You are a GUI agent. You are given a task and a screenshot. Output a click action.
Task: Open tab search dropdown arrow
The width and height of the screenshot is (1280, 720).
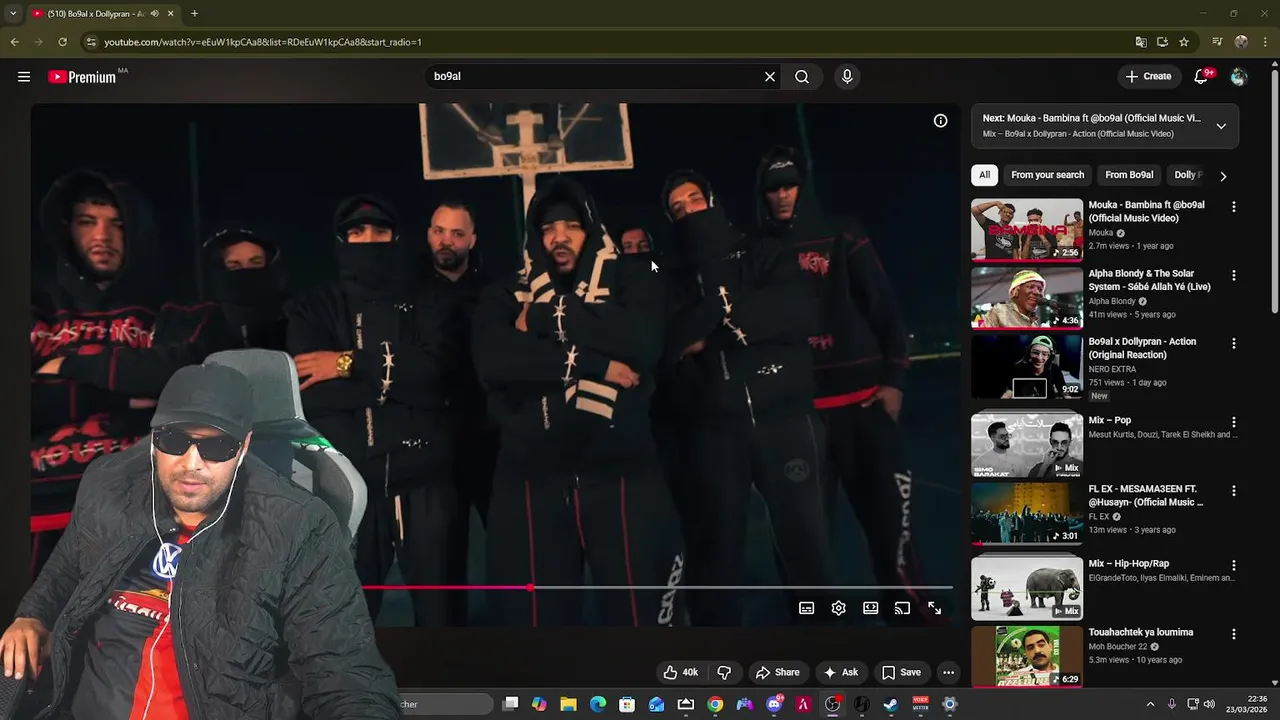pyautogui.click(x=13, y=14)
